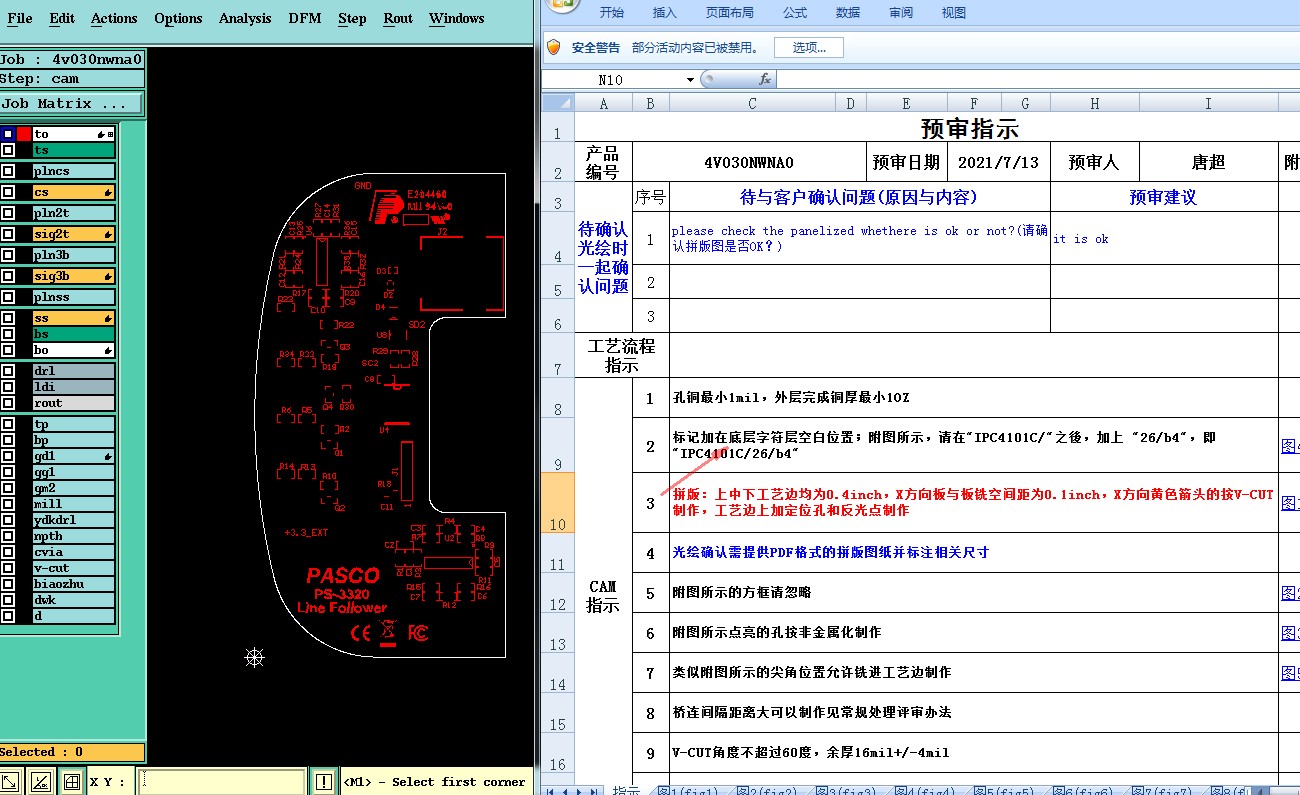The height and width of the screenshot is (795, 1300).
Task: Open the Windows menu
Action: [456, 18]
